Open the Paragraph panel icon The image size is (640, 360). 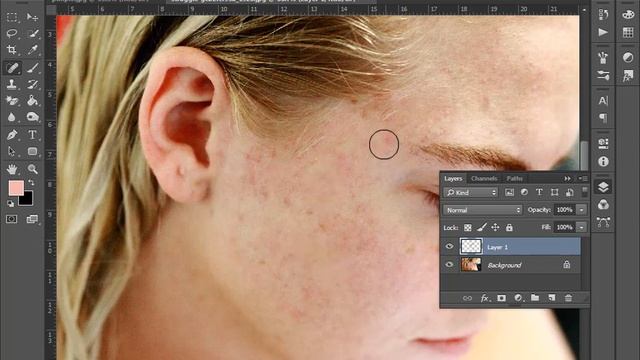pyautogui.click(x=603, y=118)
